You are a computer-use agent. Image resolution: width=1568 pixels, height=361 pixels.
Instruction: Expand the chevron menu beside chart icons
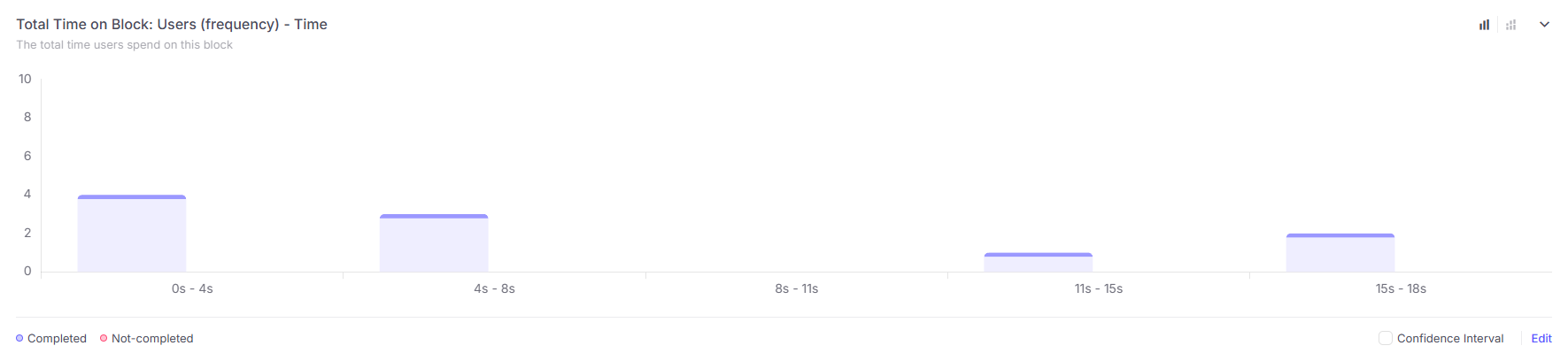click(x=1544, y=25)
